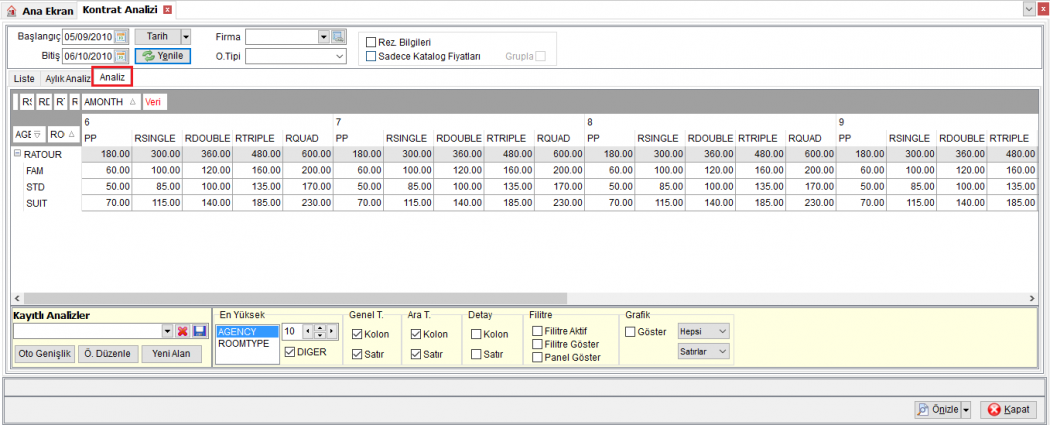
Task: Click the red Veri field header
Action: coord(155,102)
